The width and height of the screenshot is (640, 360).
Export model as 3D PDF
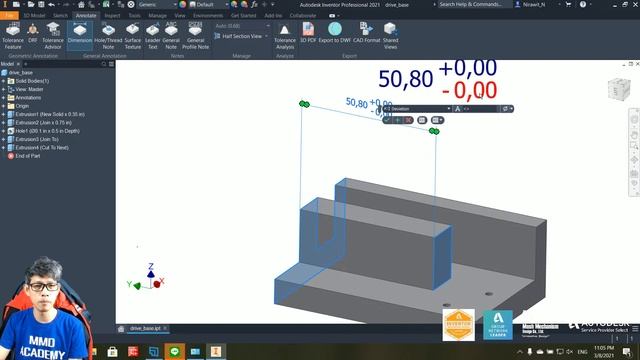tap(308, 33)
